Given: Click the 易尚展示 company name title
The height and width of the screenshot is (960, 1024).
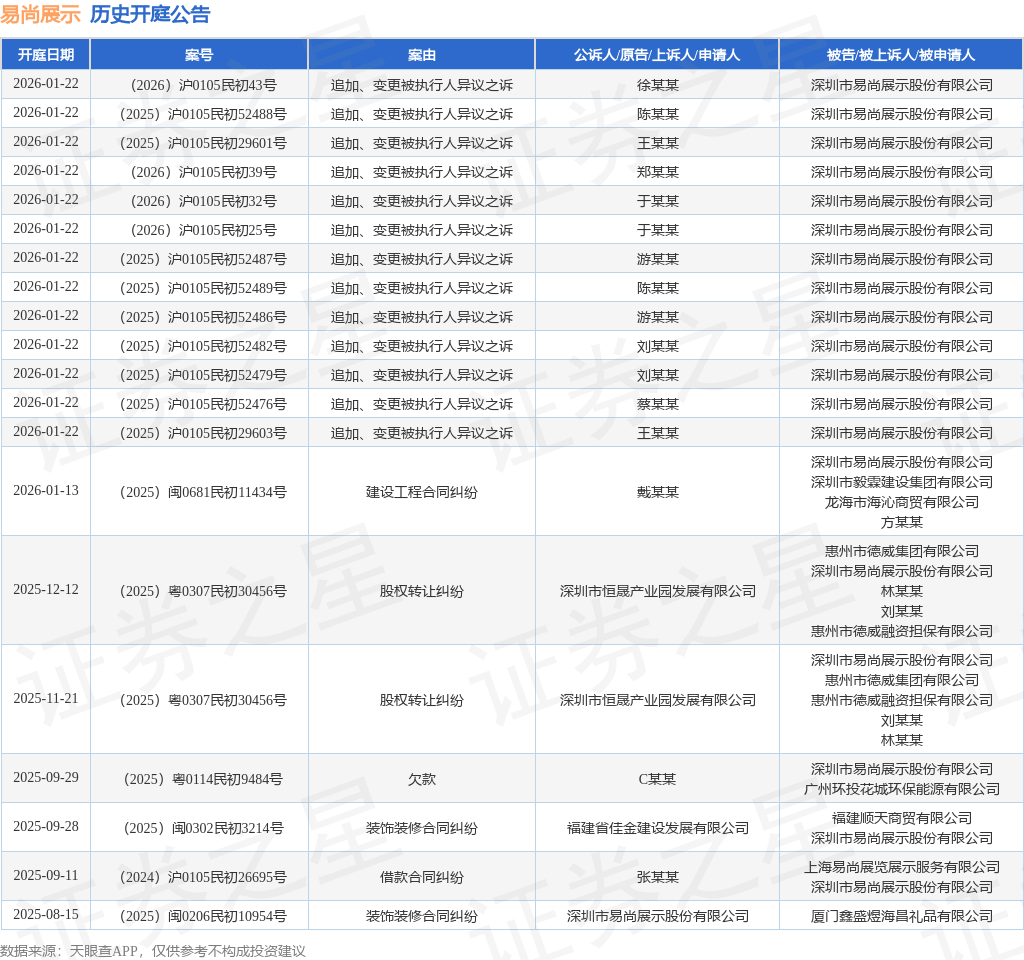Looking at the screenshot, I should (x=40, y=14).
